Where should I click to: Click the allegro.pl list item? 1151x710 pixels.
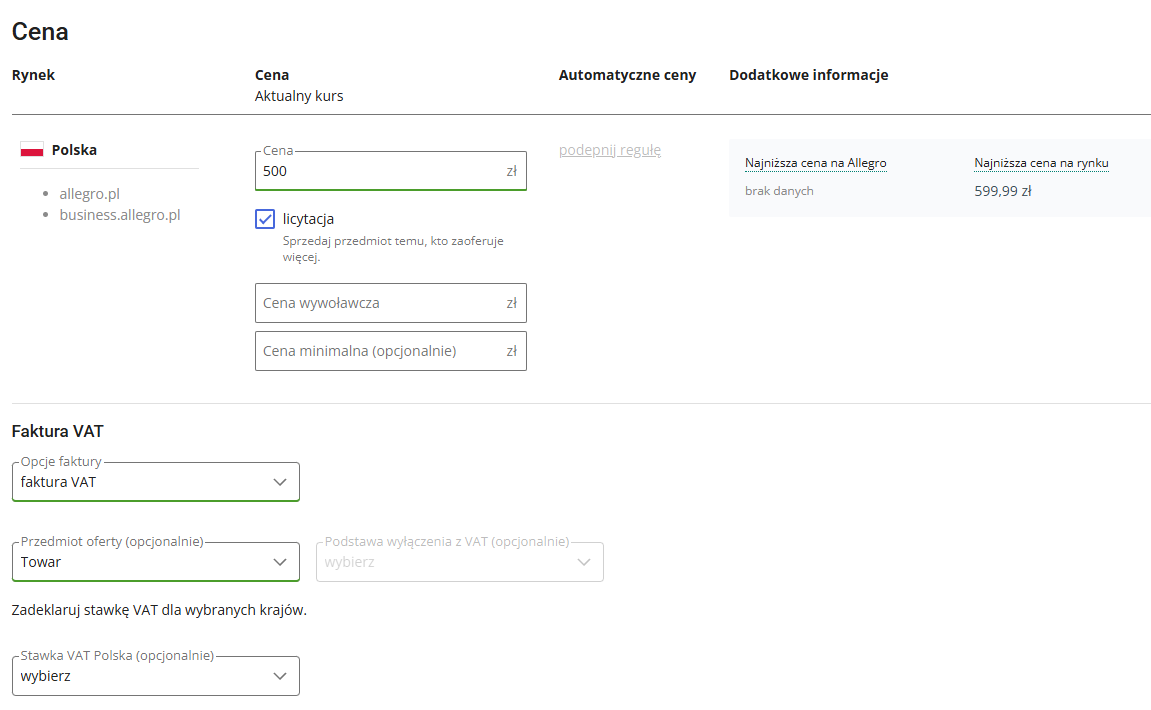click(89, 194)
